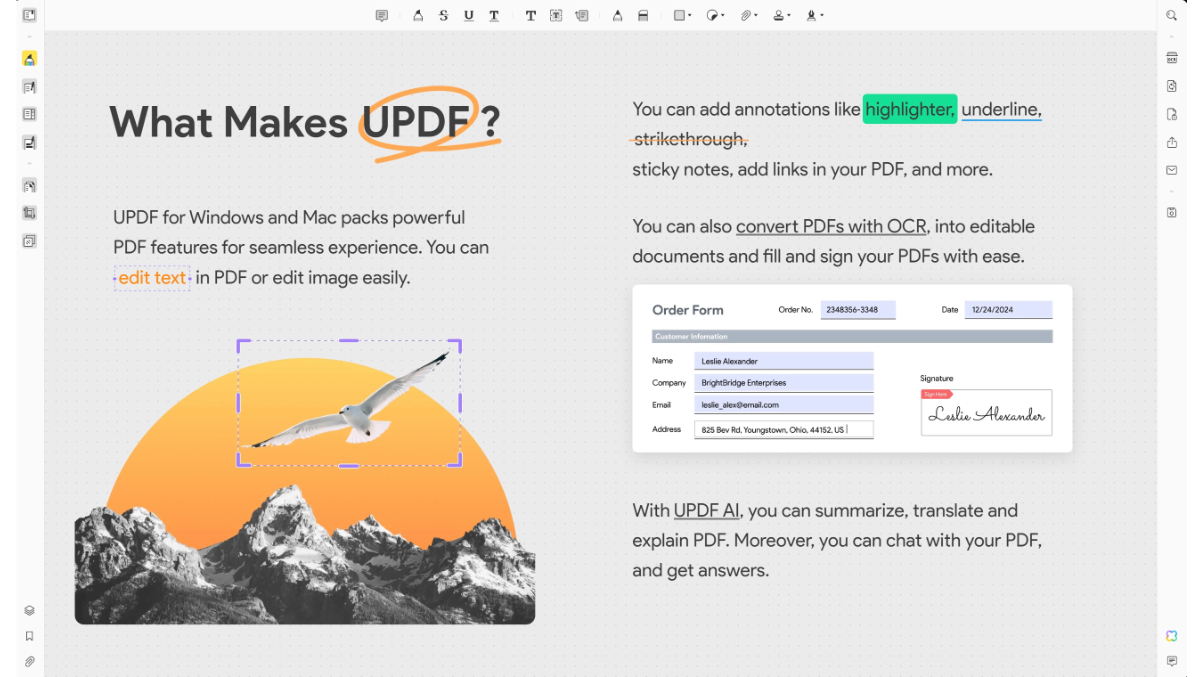
Task: Toggle the bookmarks panel
Action: coord(29,636)
